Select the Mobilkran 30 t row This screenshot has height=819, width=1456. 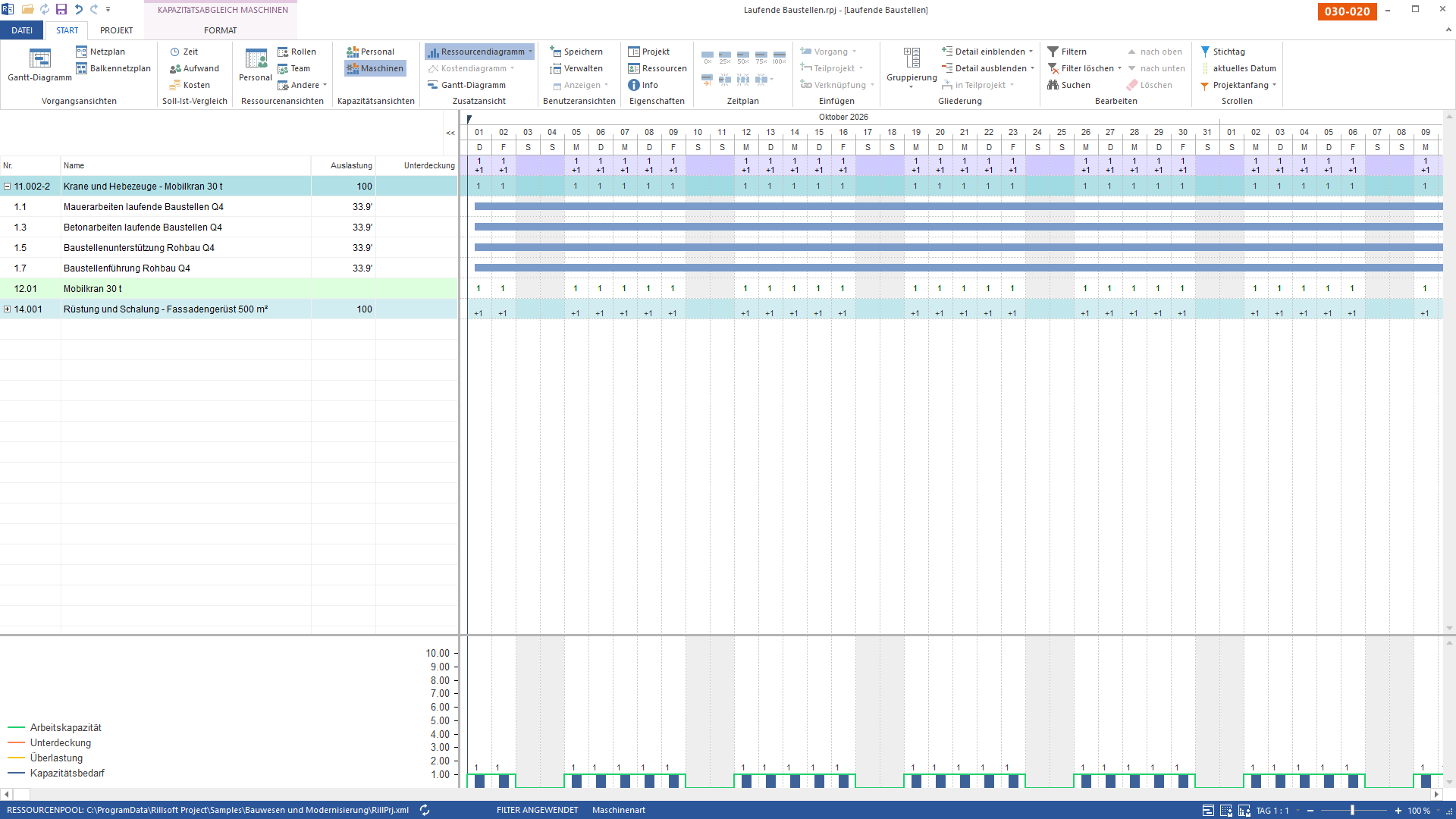(x=229, y=289)
